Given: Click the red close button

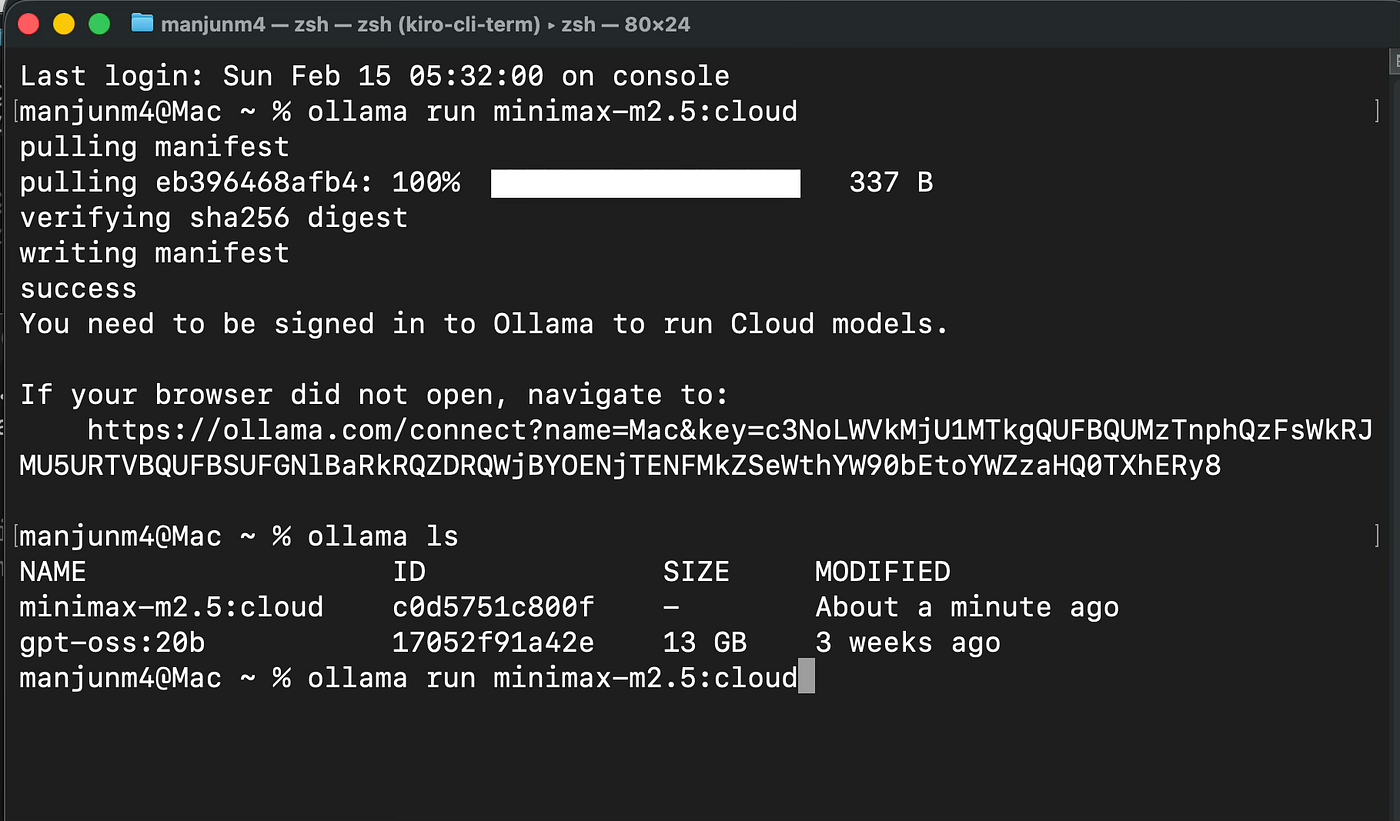Looking at the screenshot, I should click(28, 22).
